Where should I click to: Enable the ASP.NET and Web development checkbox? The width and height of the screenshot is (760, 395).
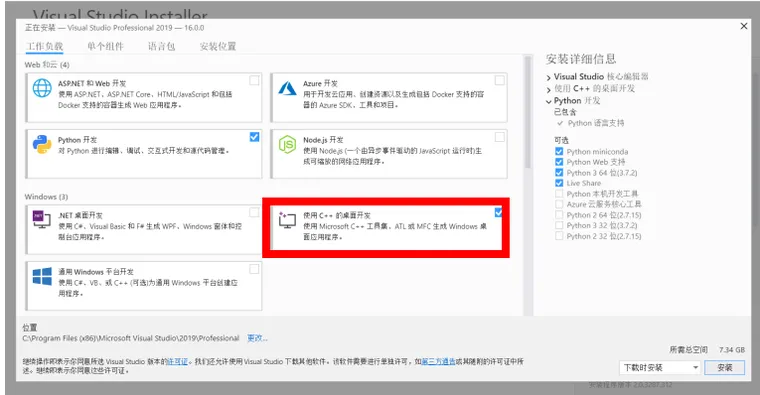point(254,80)
